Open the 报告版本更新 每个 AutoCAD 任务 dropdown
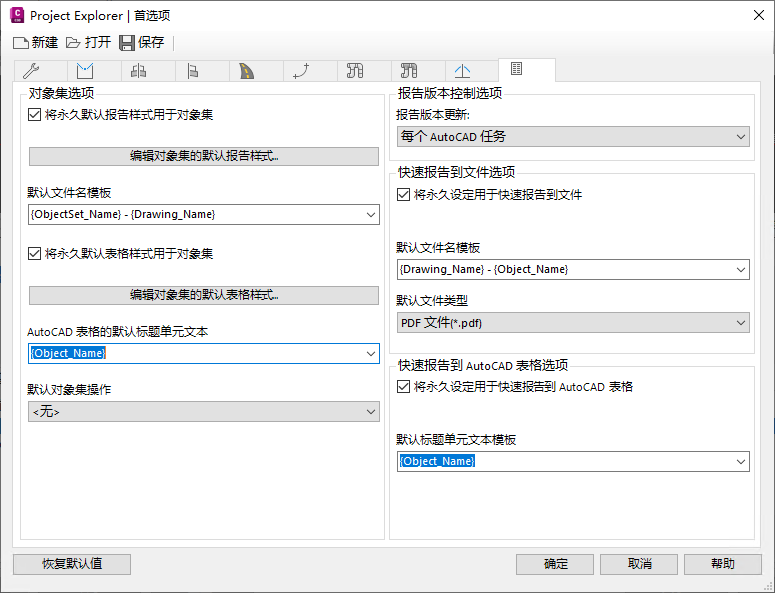The height and width of the screenshot is (593, 775). pos(573,136)
